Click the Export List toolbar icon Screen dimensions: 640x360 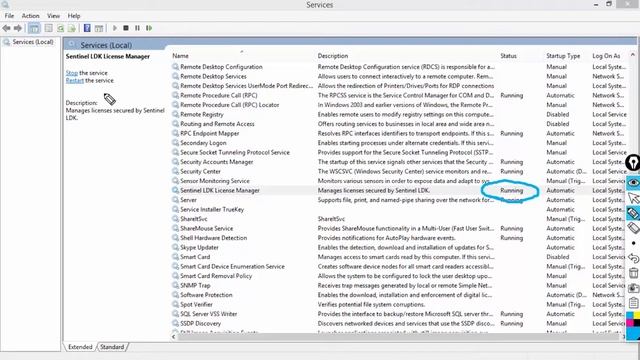(x=72, y=28)
